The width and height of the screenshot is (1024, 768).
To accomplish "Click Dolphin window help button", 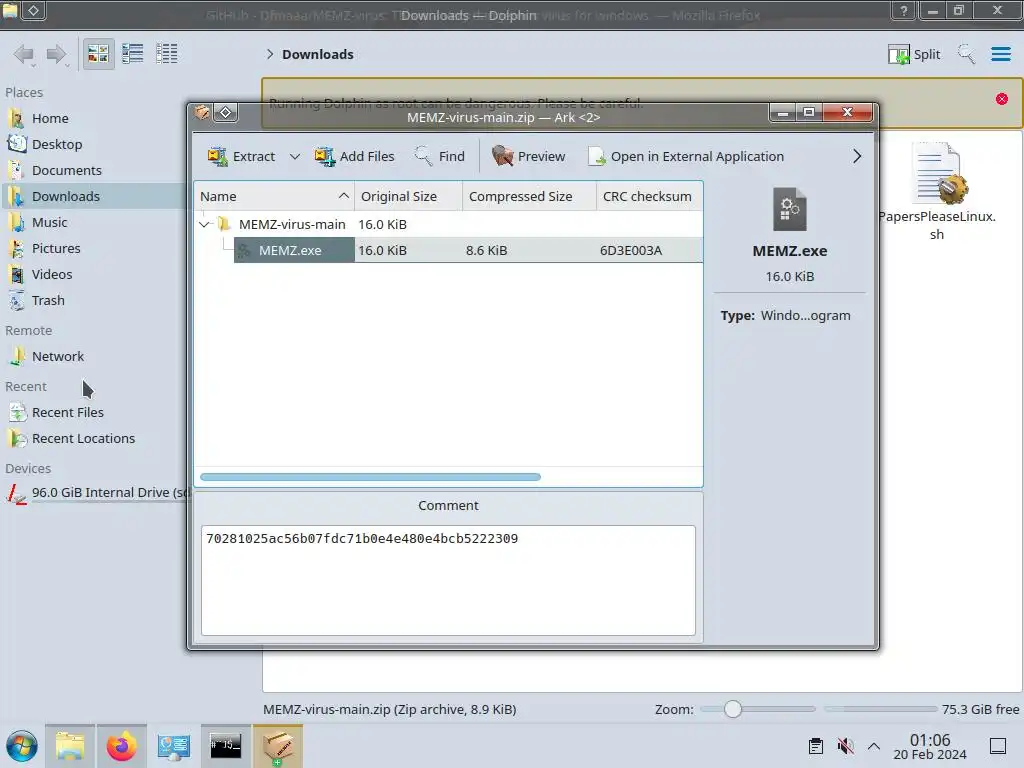I will coord(904,11).
